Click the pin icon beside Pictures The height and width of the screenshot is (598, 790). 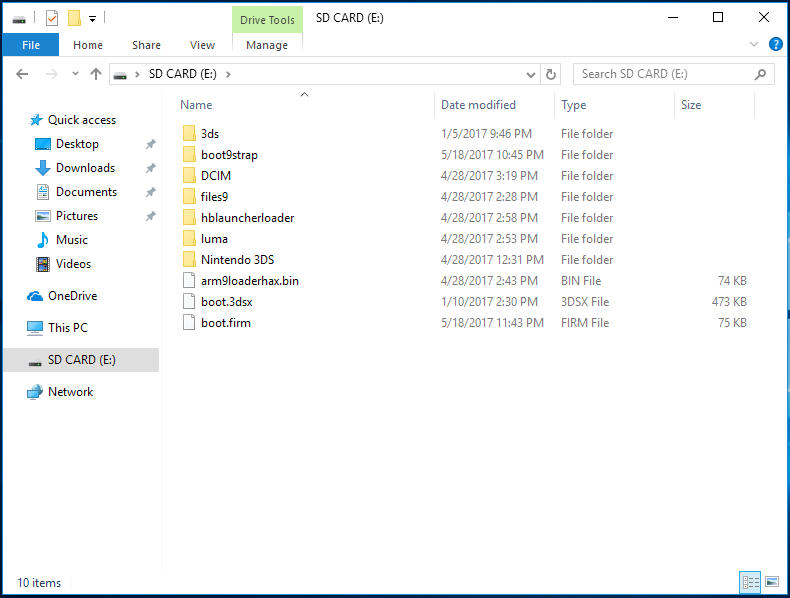pos(150,216)
